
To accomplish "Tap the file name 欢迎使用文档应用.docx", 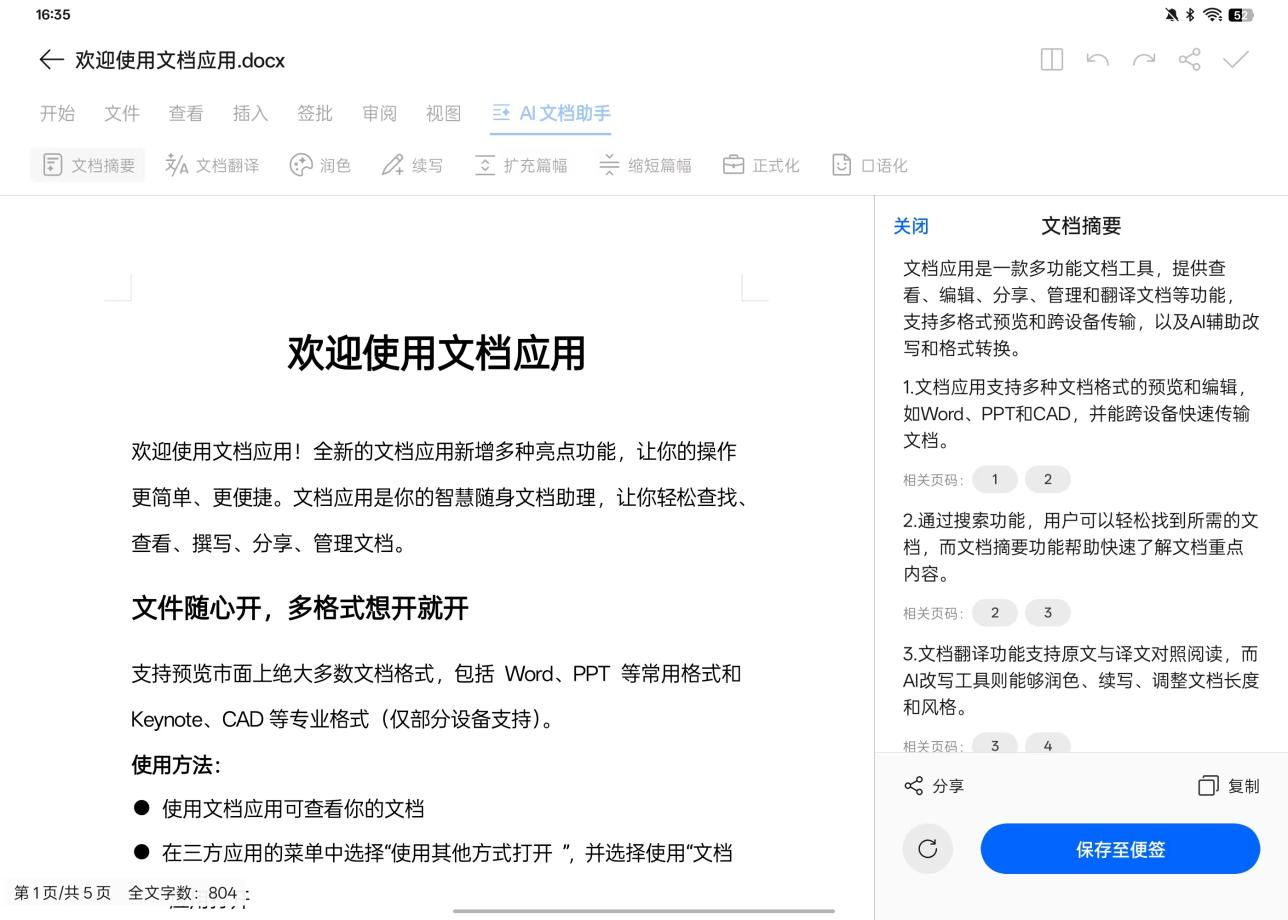I will (180, 60).
